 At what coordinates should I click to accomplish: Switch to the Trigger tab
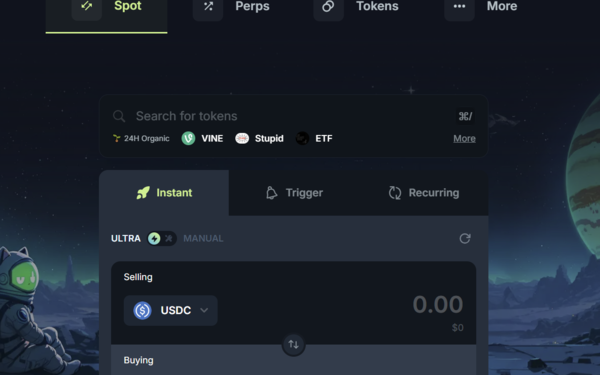tap(294, 193)
